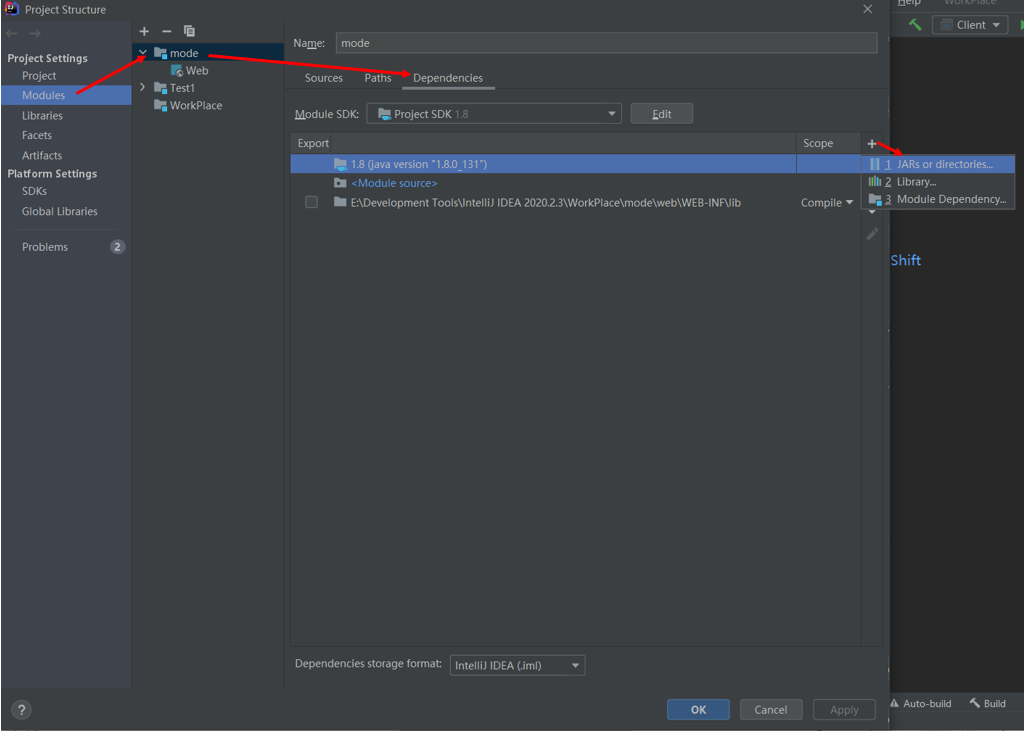Click the Apply button
Image resolution: width=1026 pixels, height=731 pixels.
click(x=844, y=709)
